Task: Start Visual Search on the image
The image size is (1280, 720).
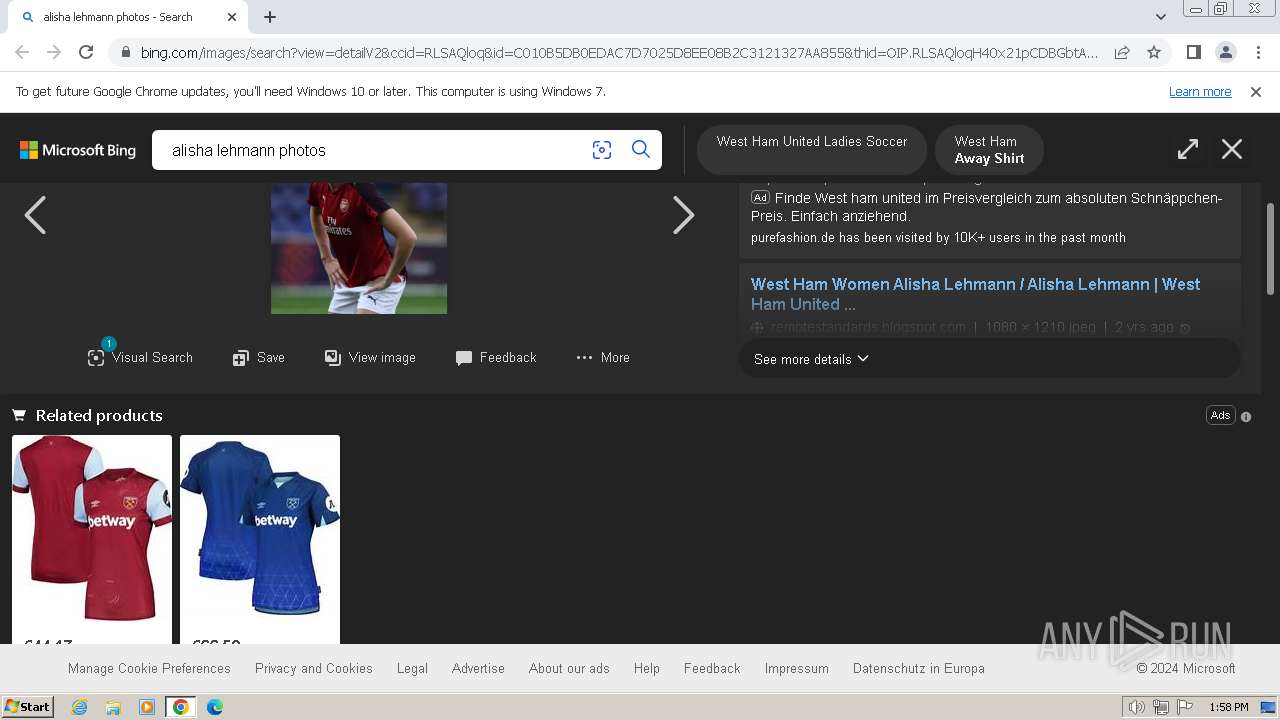Action: [x=140, y=357]
